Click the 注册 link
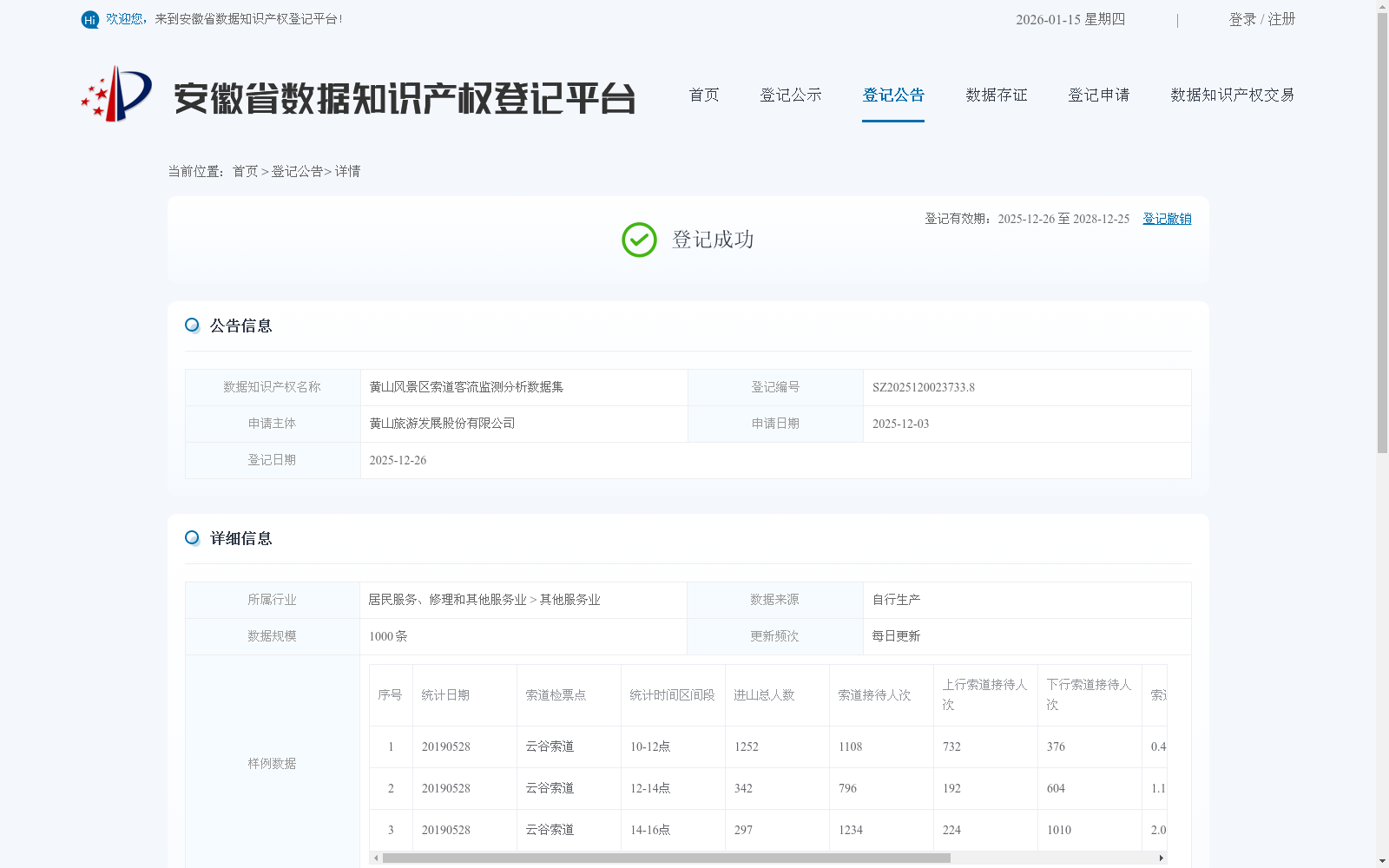Screen dimensions: 1389x868 1283,19
